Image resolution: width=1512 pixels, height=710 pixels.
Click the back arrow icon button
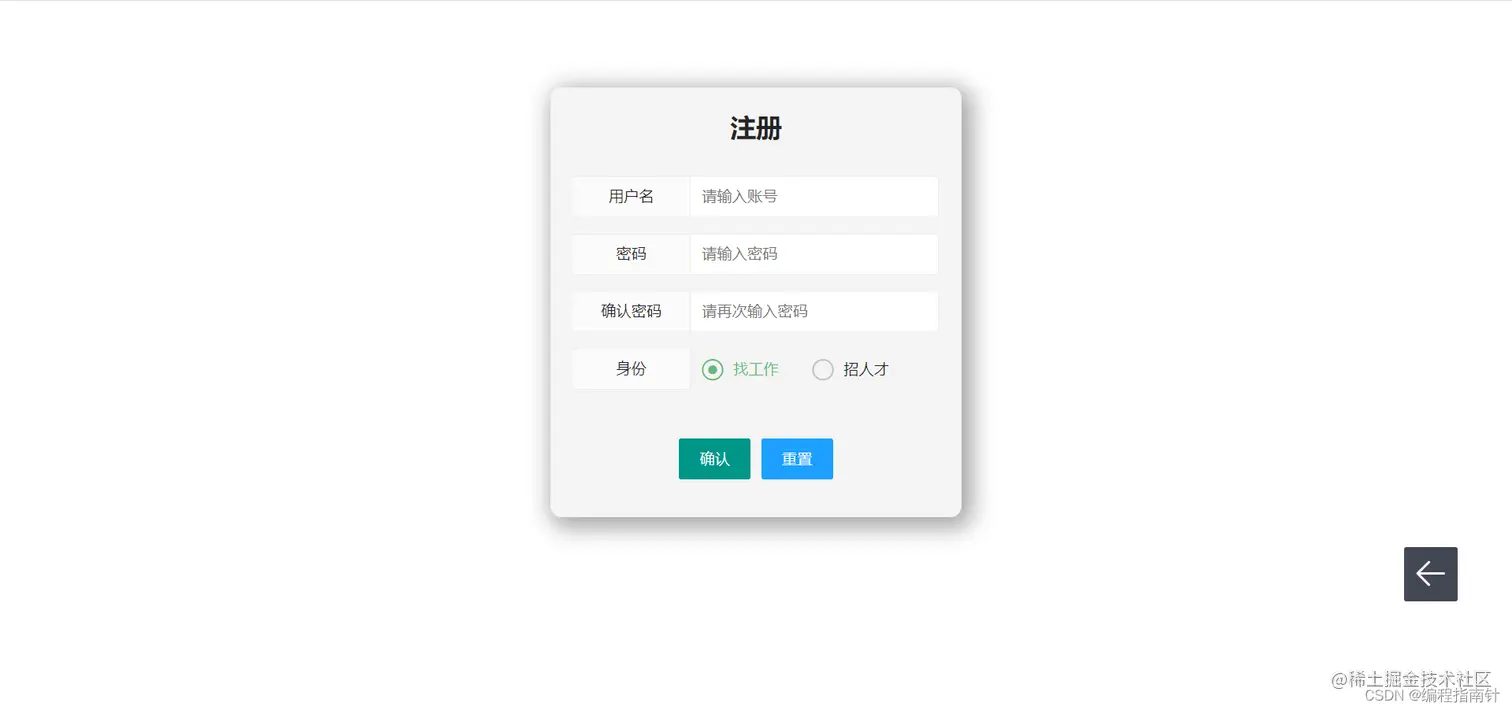1430,574
